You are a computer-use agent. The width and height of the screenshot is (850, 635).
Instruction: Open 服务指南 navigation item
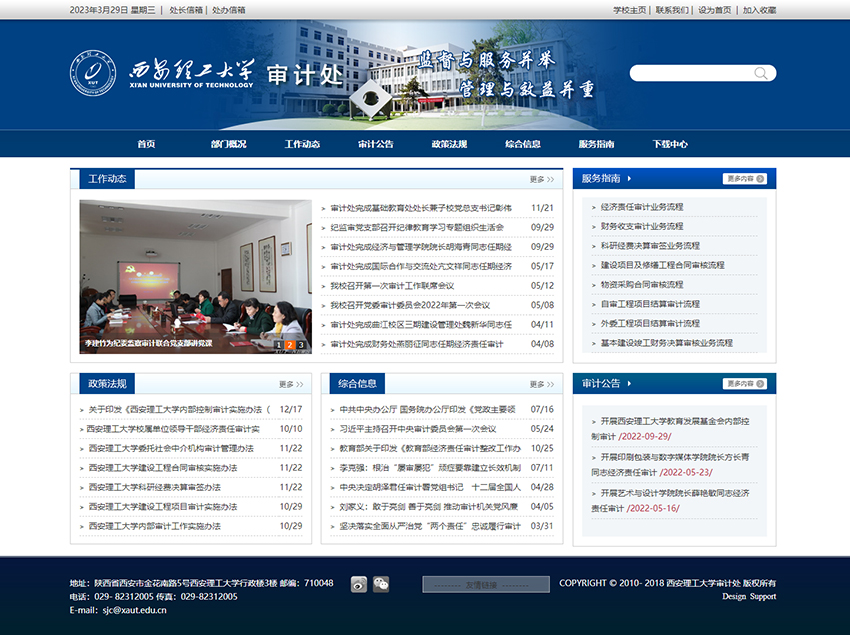(x=596, y=144)
